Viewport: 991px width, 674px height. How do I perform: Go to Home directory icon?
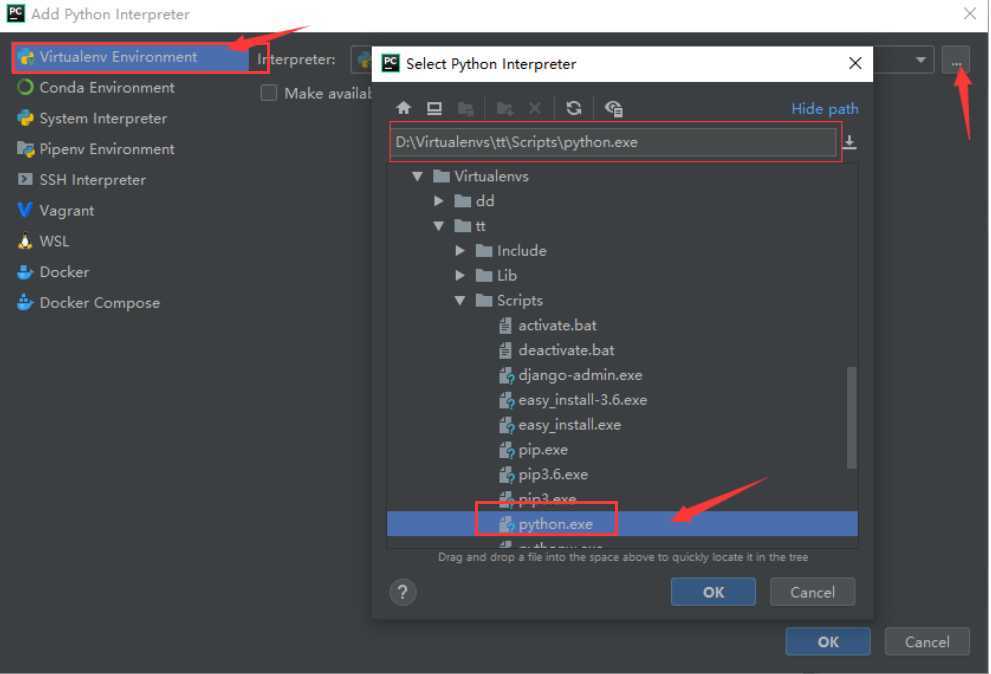[x=403, y=108]
